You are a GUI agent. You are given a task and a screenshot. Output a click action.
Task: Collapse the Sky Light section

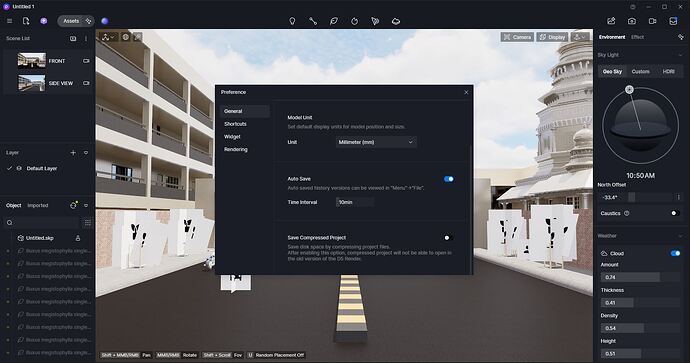[680, 55]
